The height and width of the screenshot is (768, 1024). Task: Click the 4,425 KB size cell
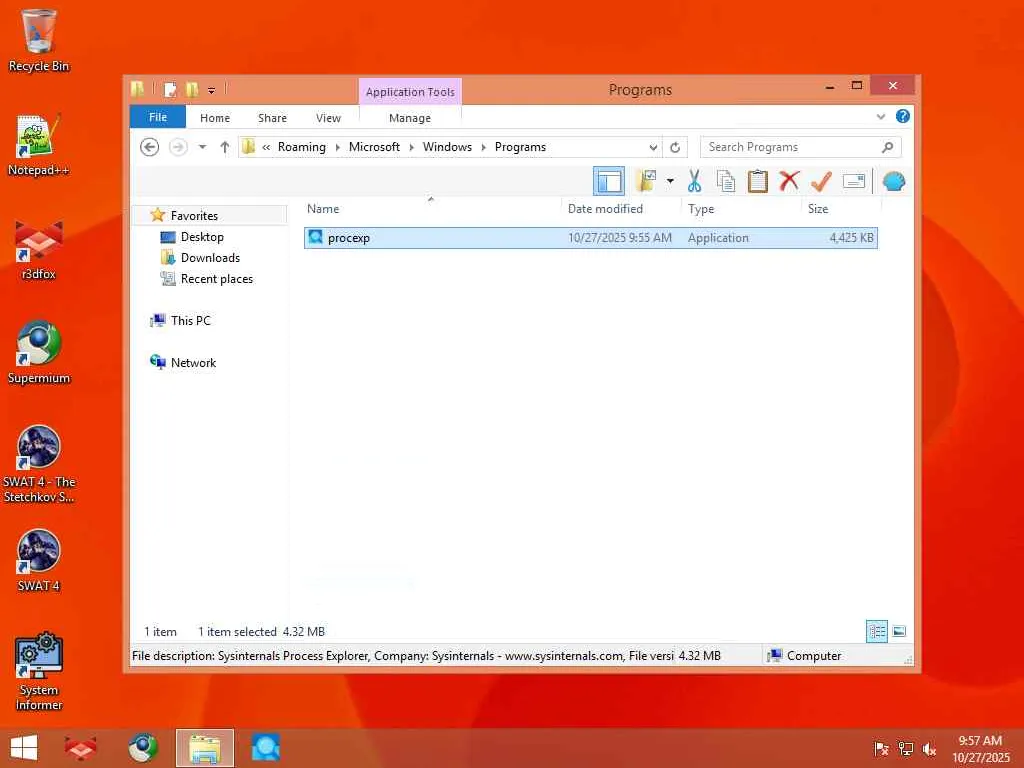(x=851, y=238)
